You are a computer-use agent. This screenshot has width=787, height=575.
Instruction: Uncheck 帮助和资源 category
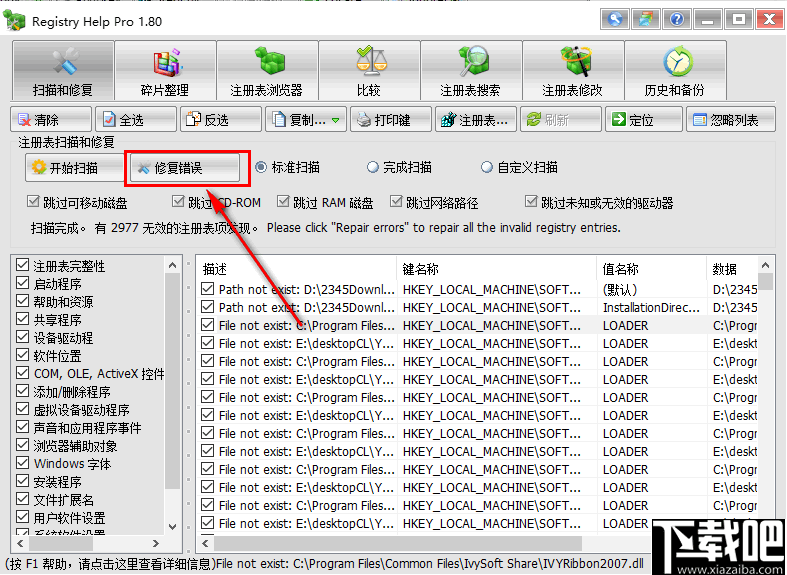point(23,301)
